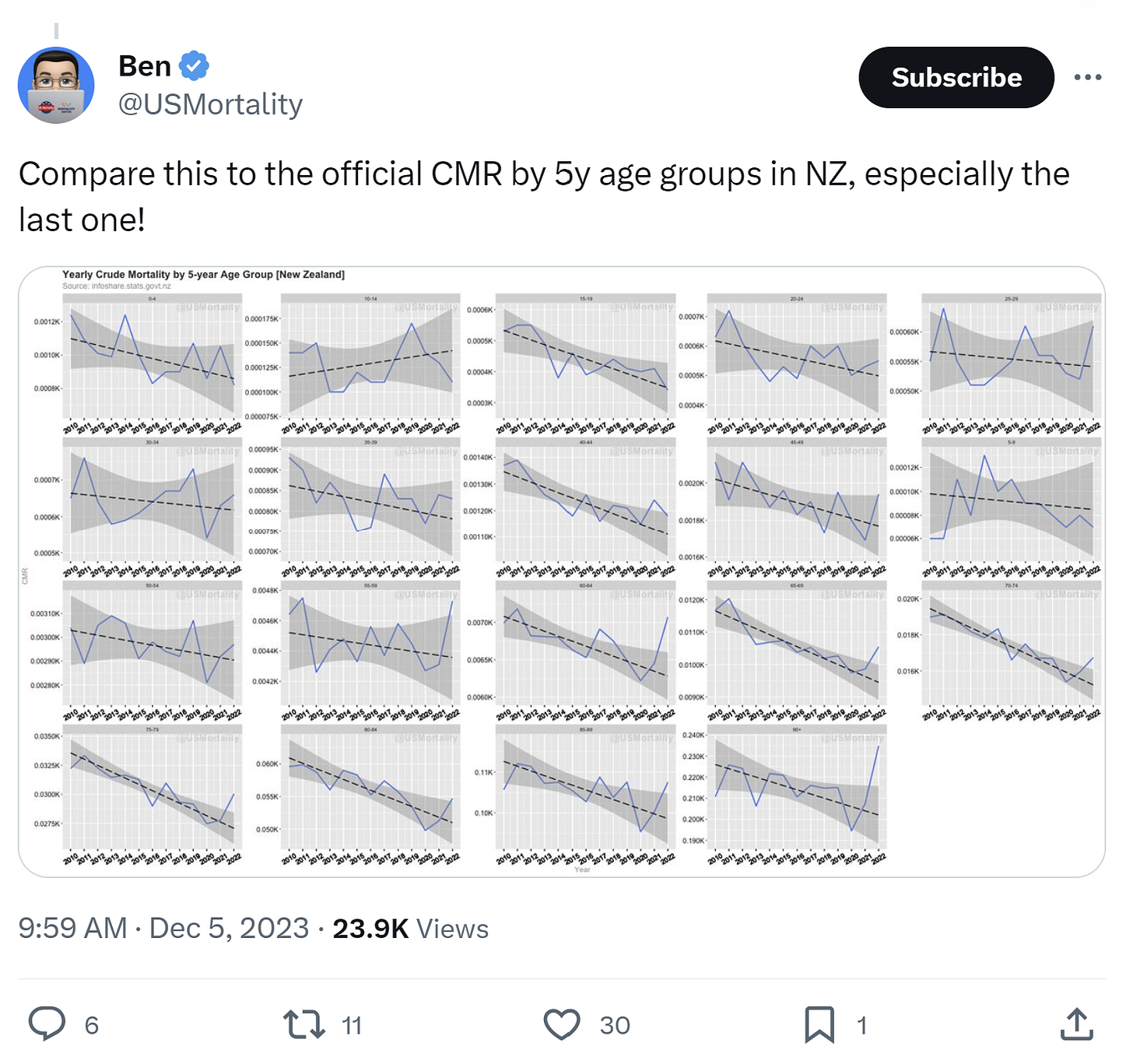Open the share tweet icon

pyautogui.click(x=1076, y=1024)
